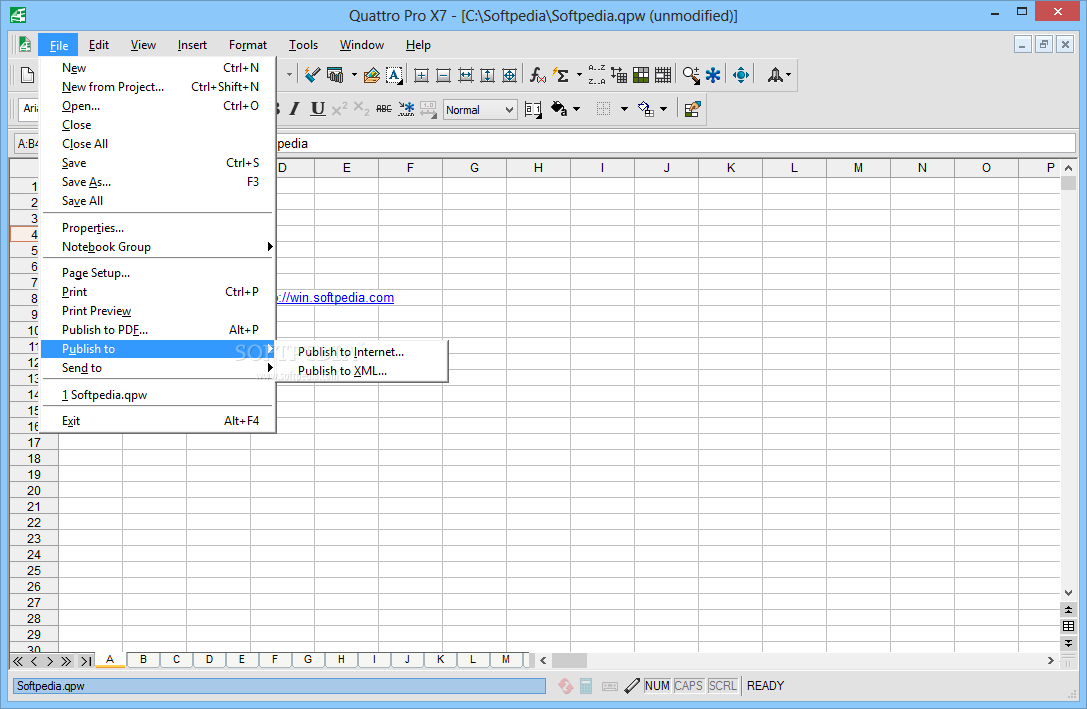Image resolution: width=1087 pixels, height=709 pixels.
Task: Click the New blank notebook icon
Action: click(28, 75)
